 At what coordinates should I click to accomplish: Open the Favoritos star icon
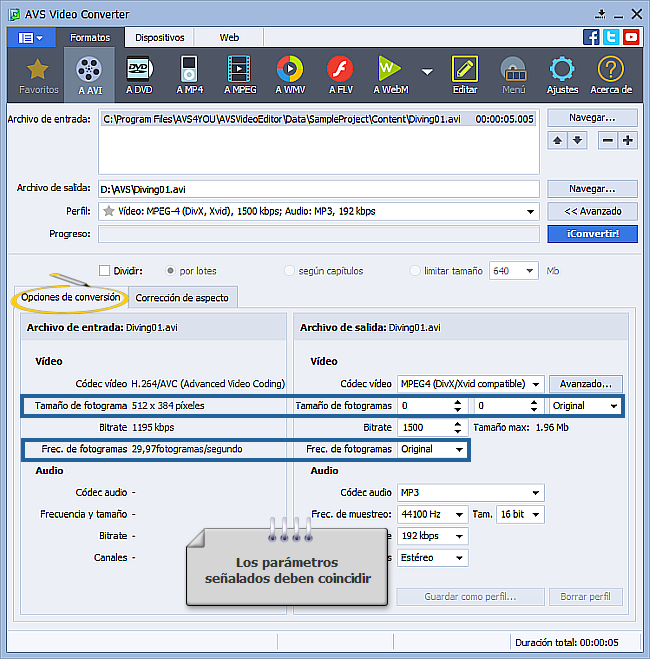[x=37, y=69]
